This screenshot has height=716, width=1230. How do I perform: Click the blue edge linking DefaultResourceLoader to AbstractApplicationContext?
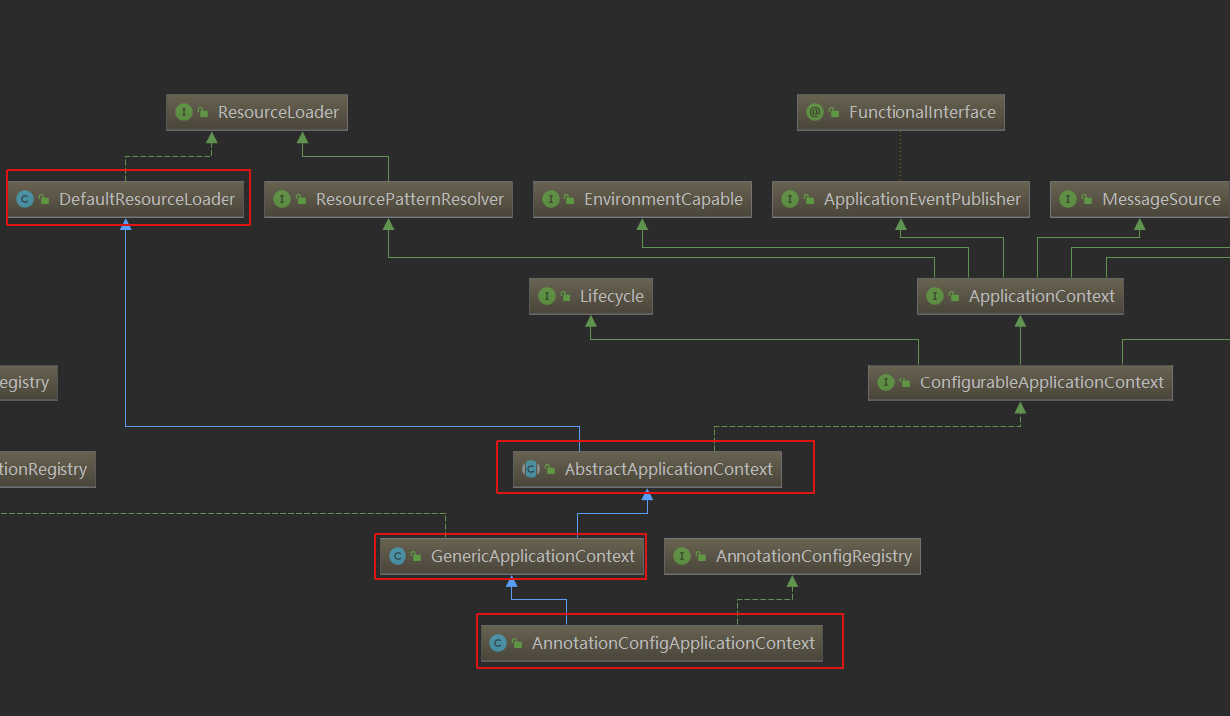[x=350, y=426]
